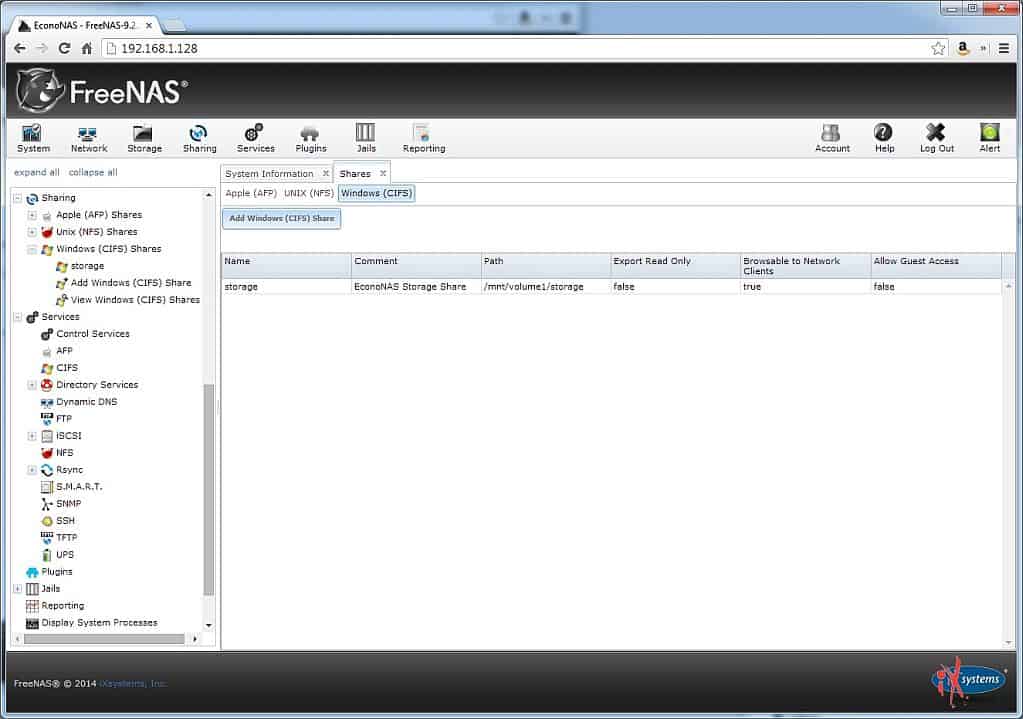
Task: Click the expand all link
Action: tap(37, 172)
